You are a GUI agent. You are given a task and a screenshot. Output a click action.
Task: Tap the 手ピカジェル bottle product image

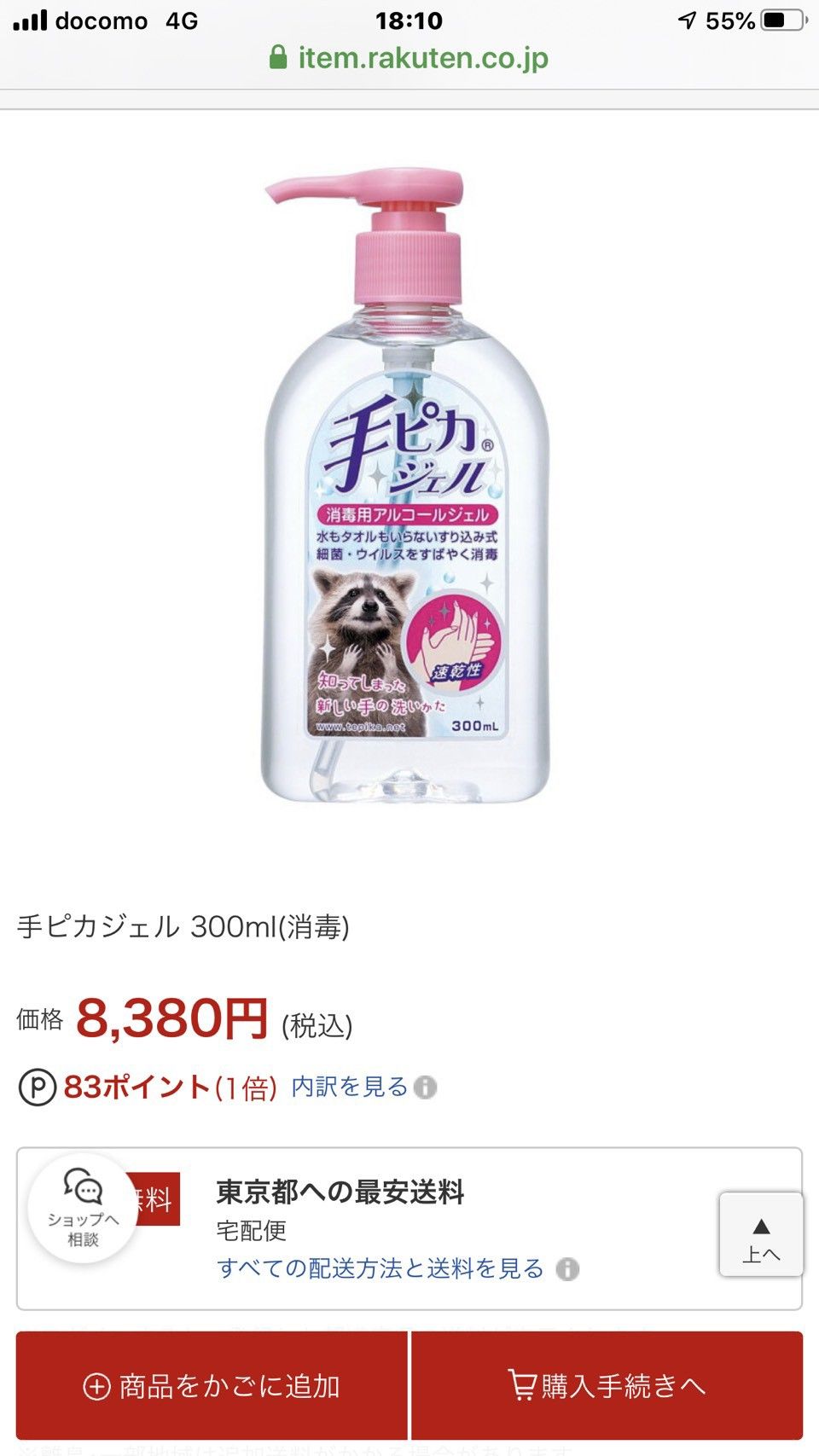point(406,486)
